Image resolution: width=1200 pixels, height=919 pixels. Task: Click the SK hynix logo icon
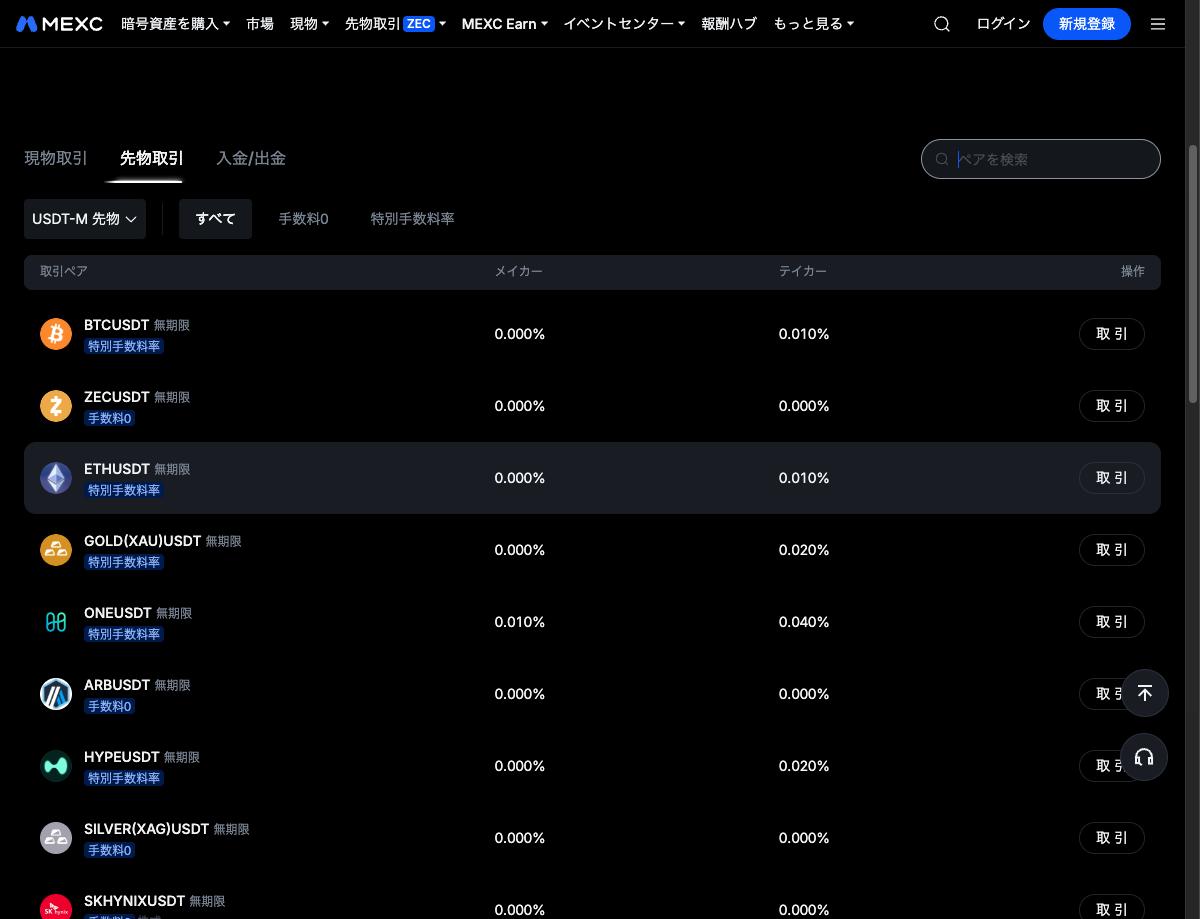56,907
